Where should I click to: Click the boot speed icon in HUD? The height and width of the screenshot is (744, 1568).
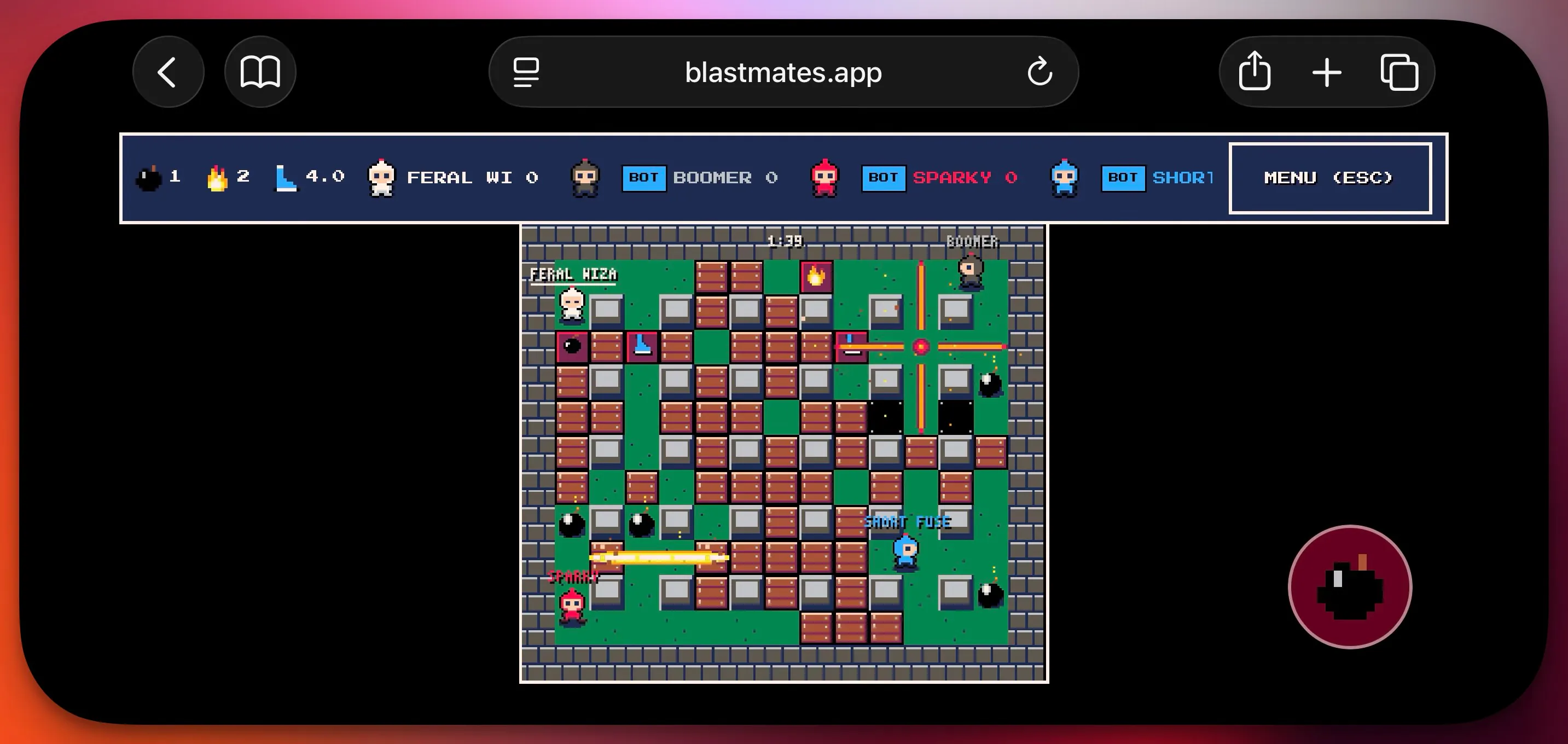[x=286, y=178]
